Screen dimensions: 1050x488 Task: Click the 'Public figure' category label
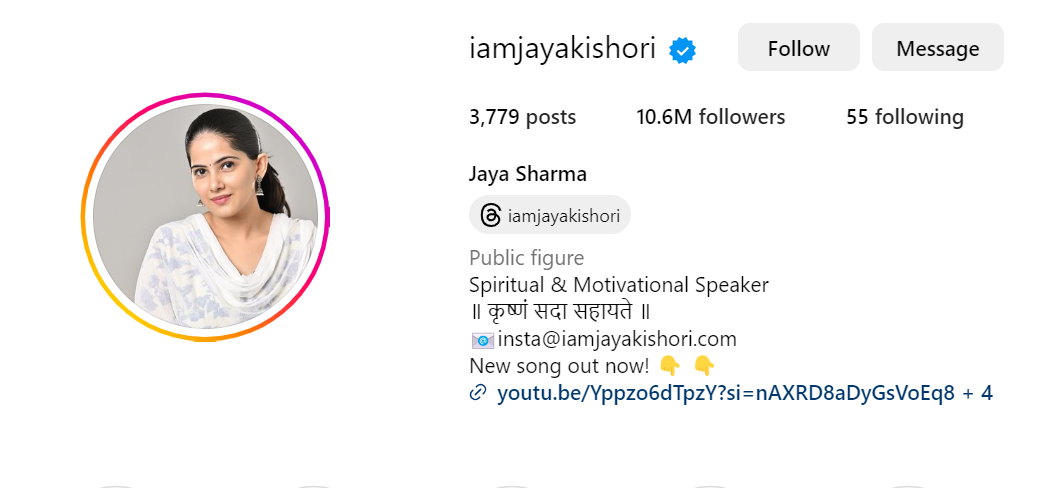[526, 258]
